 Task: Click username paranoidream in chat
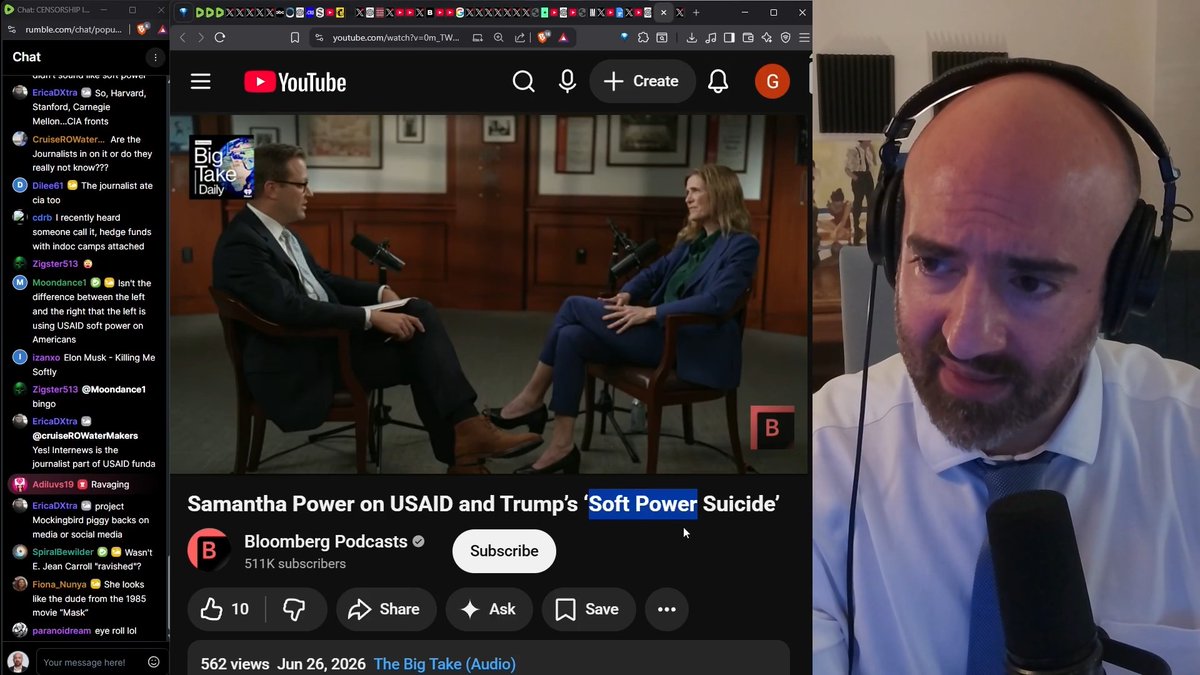click(x=61, y=631)
